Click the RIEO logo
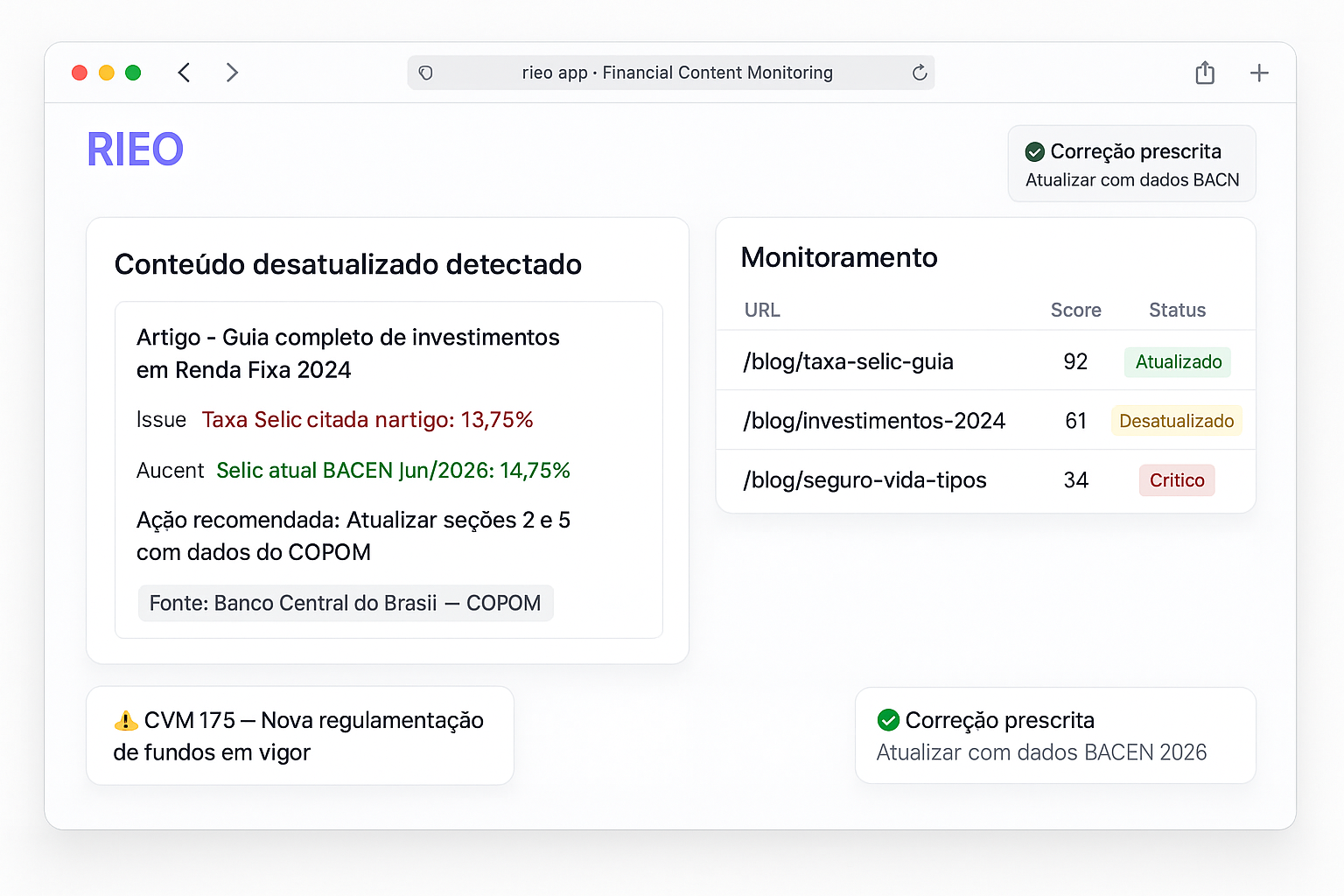Viewport: 1344px width, 896px height. 136,150
